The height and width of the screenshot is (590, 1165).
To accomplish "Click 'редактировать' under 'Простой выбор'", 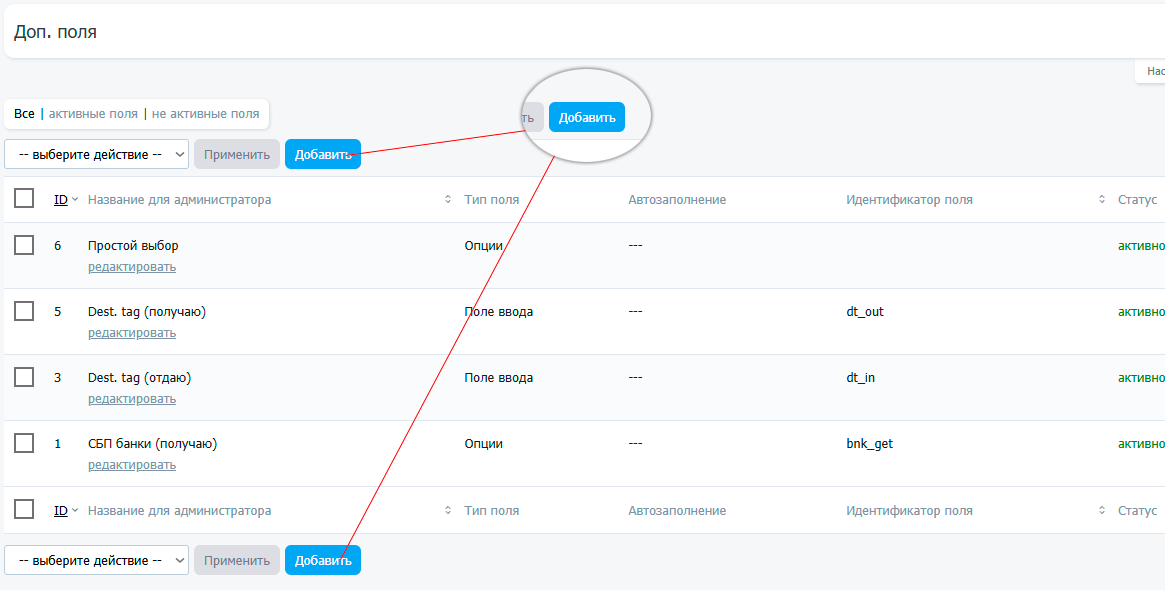I will [x=131, y=267].
